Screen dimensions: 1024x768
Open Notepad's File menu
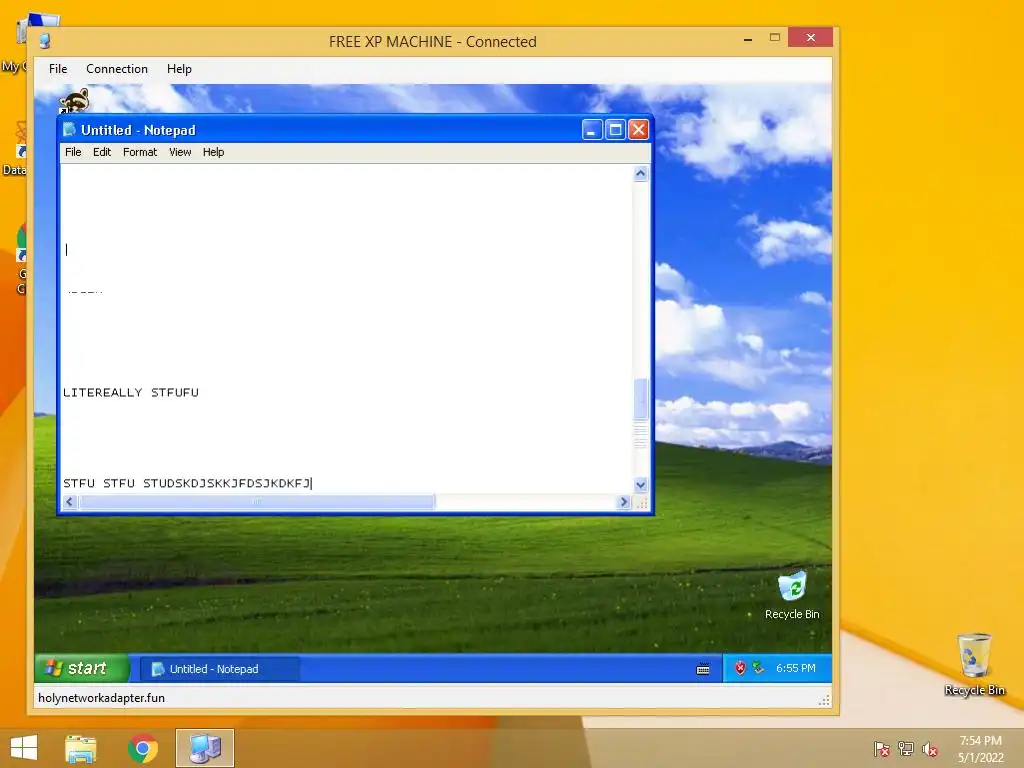pyautogui.click(x=73, y=152)
